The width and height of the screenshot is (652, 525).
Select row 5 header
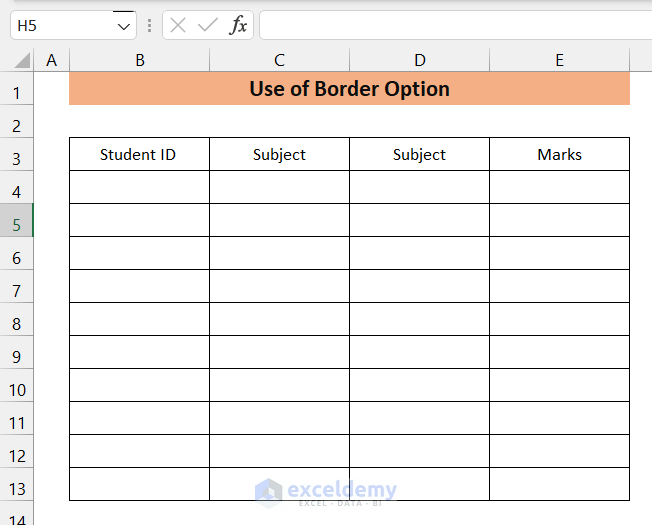16,220
